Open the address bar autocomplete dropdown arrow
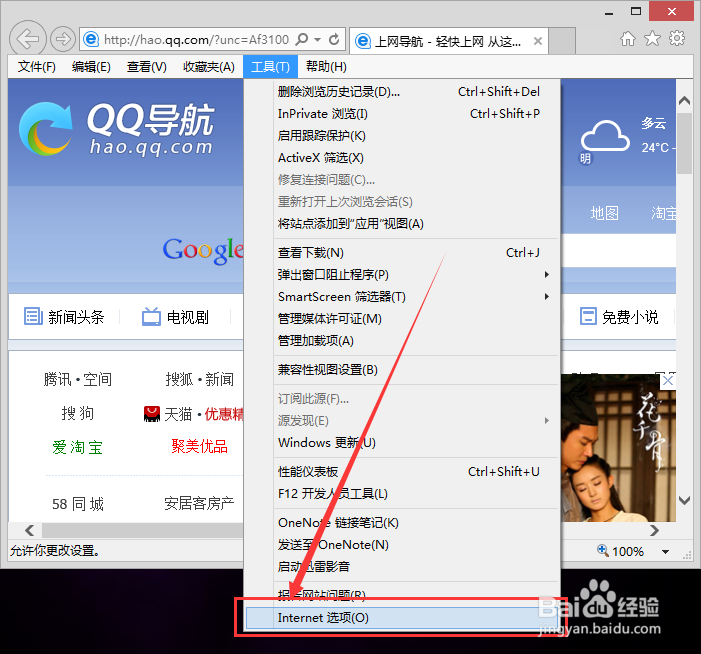Viewport: 701px width, 654px height. pyautogui.click(x=317, y=39)
